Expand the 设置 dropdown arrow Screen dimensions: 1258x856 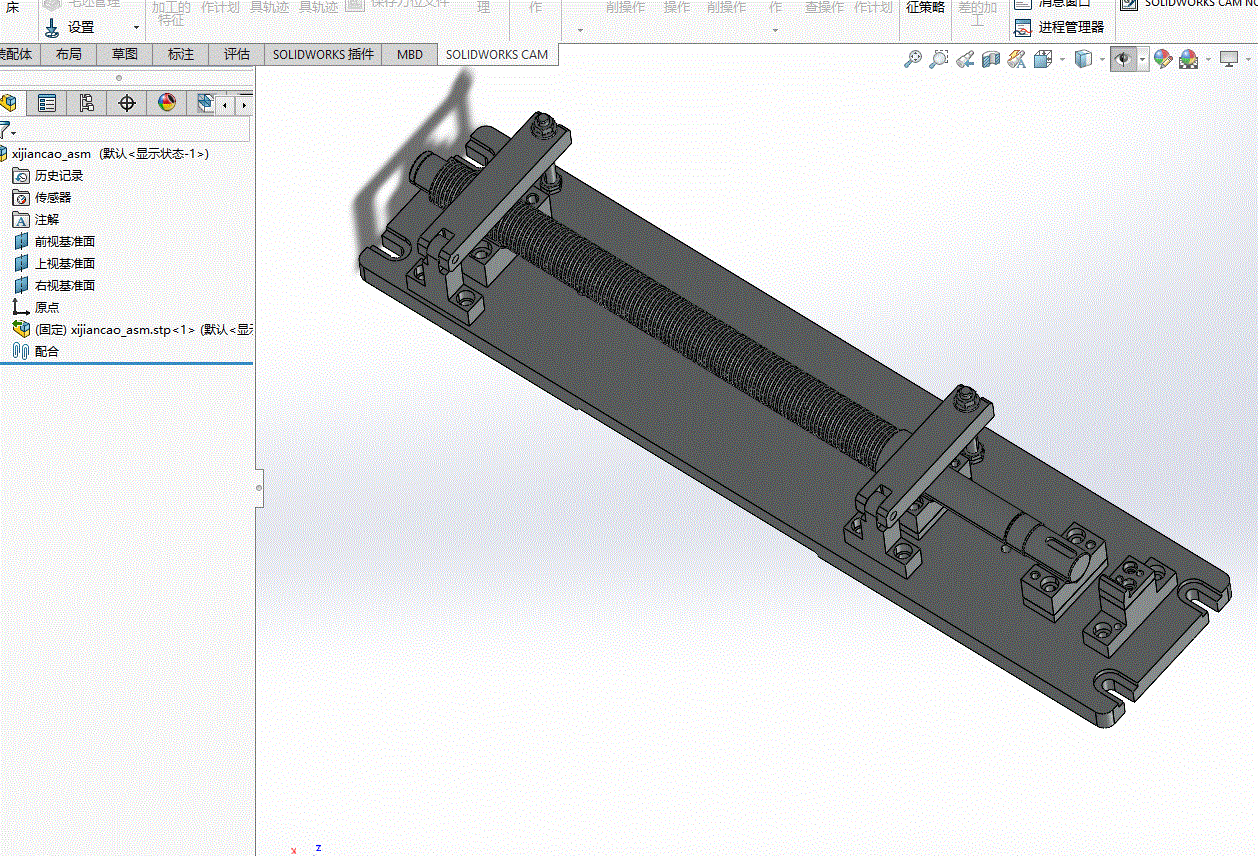[x=136, y=27]
